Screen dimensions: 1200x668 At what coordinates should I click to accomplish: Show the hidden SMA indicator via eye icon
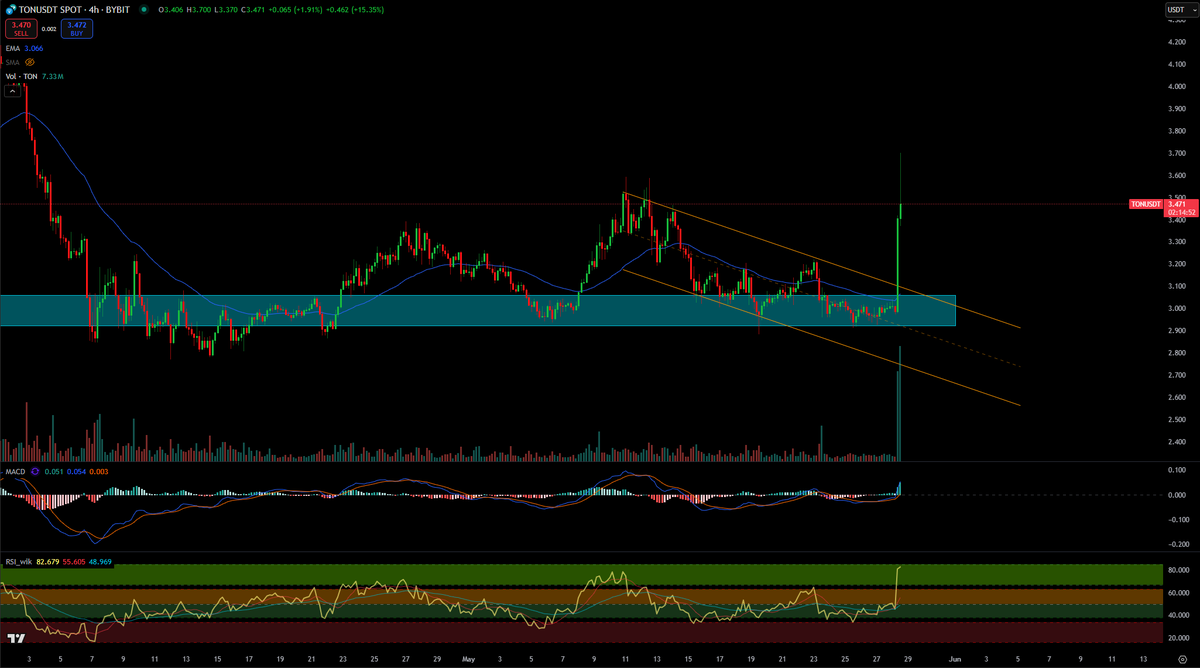coord(30,62)
